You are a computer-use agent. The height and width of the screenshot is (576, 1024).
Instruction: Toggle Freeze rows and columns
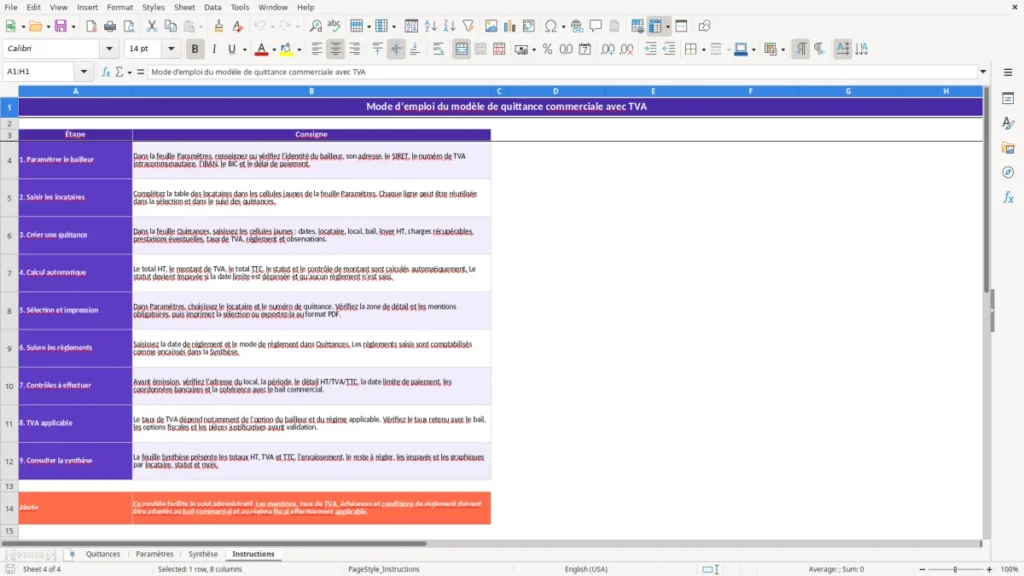coord(655,26)
